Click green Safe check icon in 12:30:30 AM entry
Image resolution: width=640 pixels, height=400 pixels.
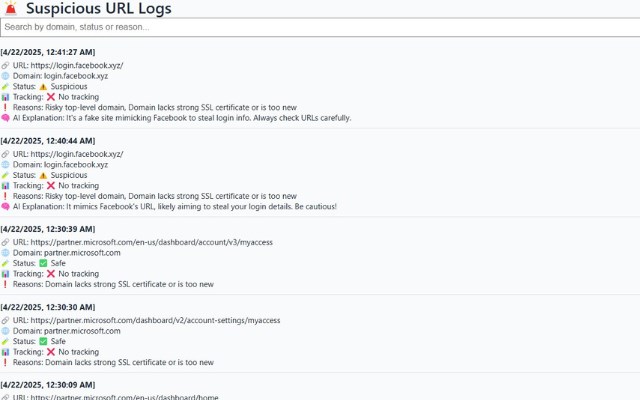click(x=43, y=341)
